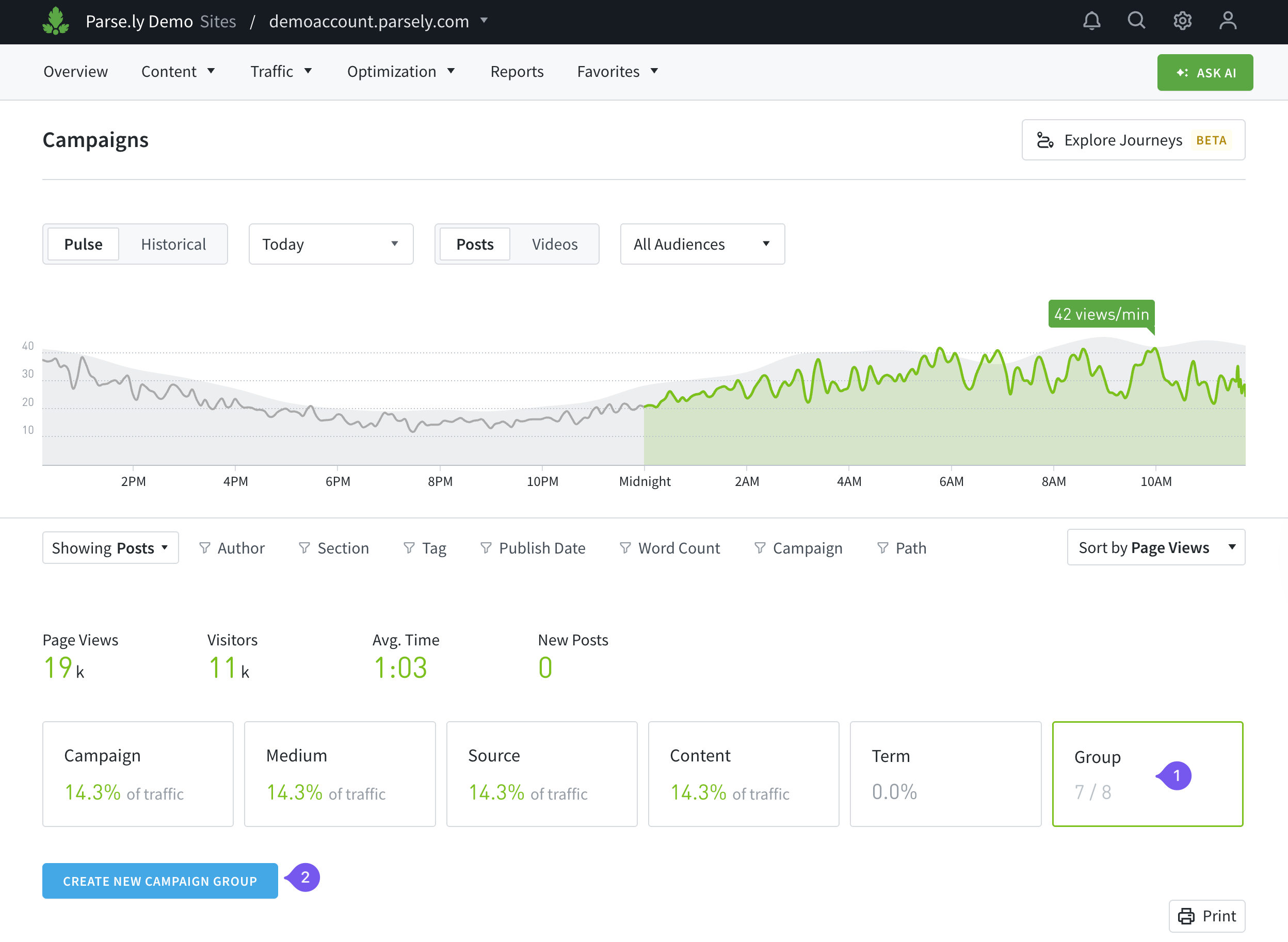Viewport: 1288px width, 942px height.
Task: Open the notifications bell
Action: 1091,21
